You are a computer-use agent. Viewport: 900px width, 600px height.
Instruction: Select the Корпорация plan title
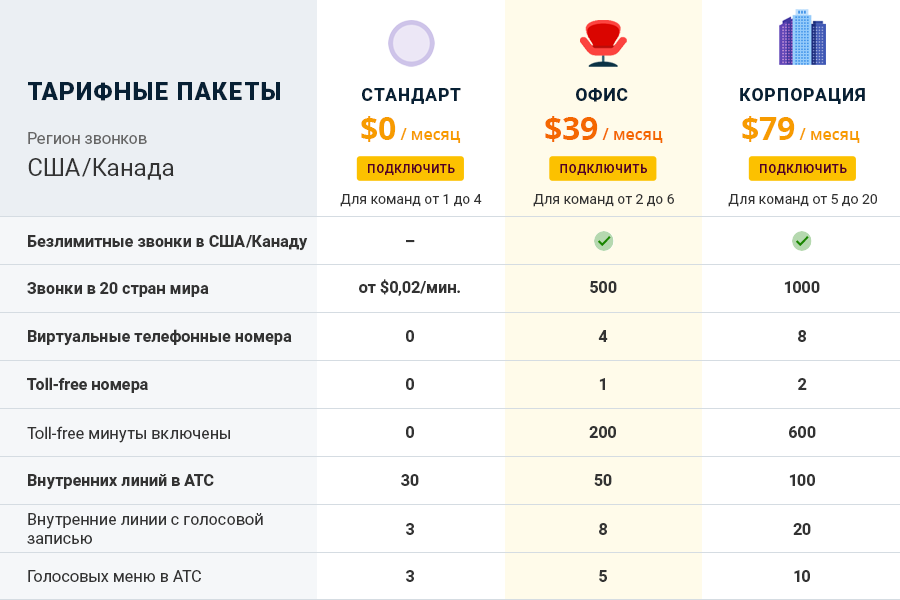click(x=802, y=95)
